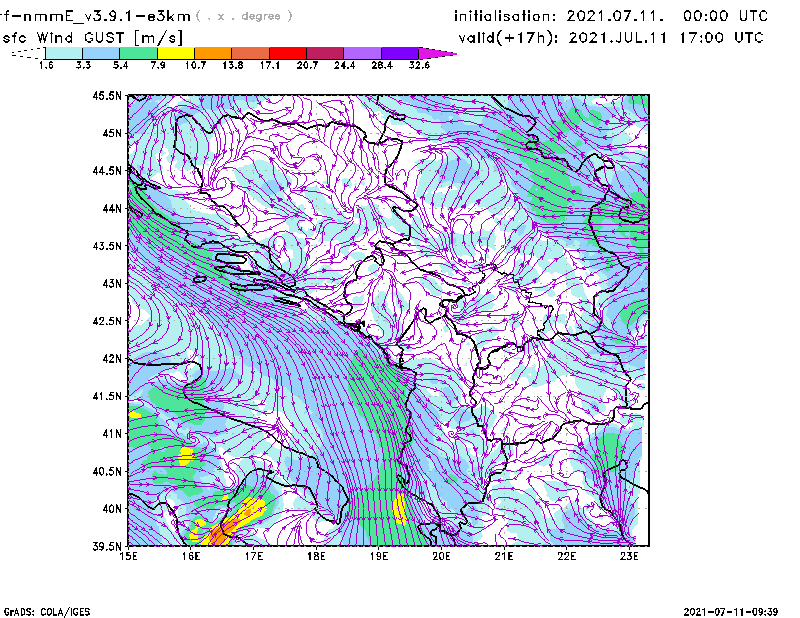Image resolution: width=800 pixels, height=618 pixels.
Task: Click the orange 10.7–13.8 legend swatch
Action: 213,53
